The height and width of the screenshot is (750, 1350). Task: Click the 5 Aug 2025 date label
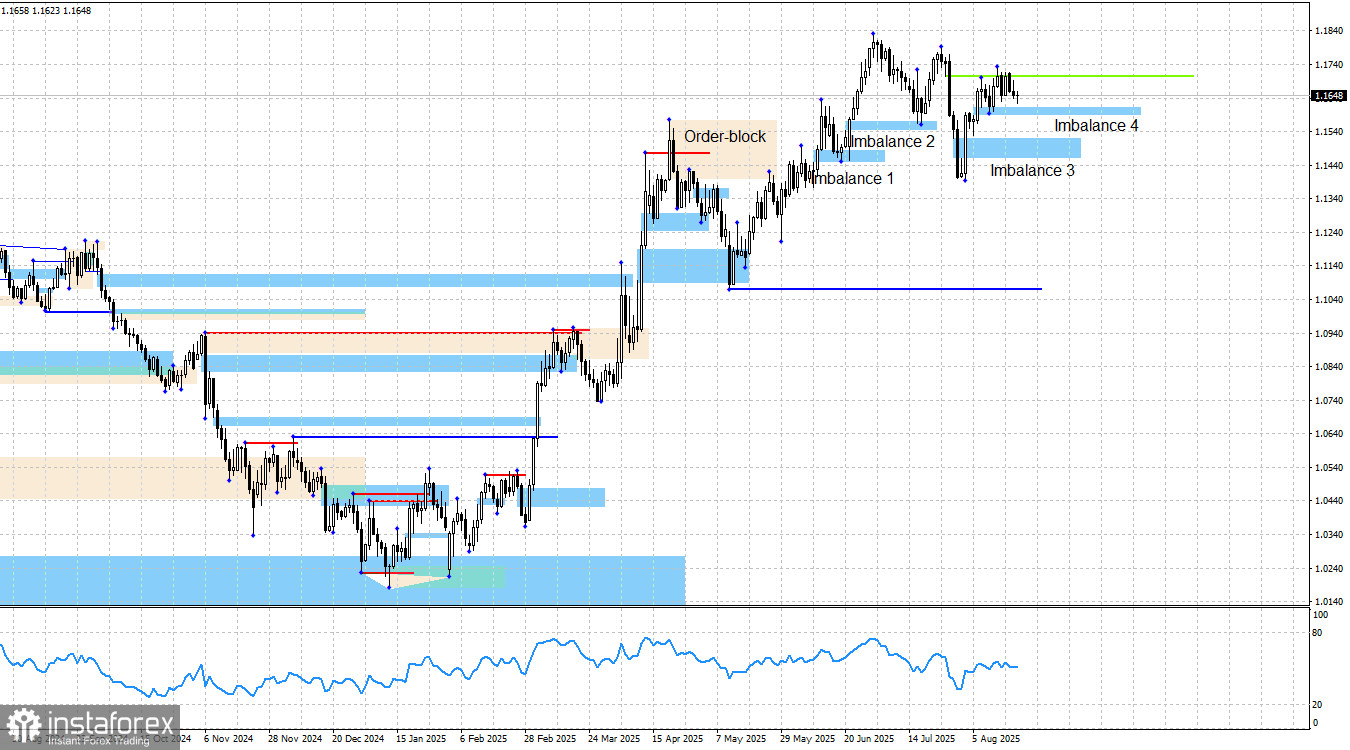[997, 740]
